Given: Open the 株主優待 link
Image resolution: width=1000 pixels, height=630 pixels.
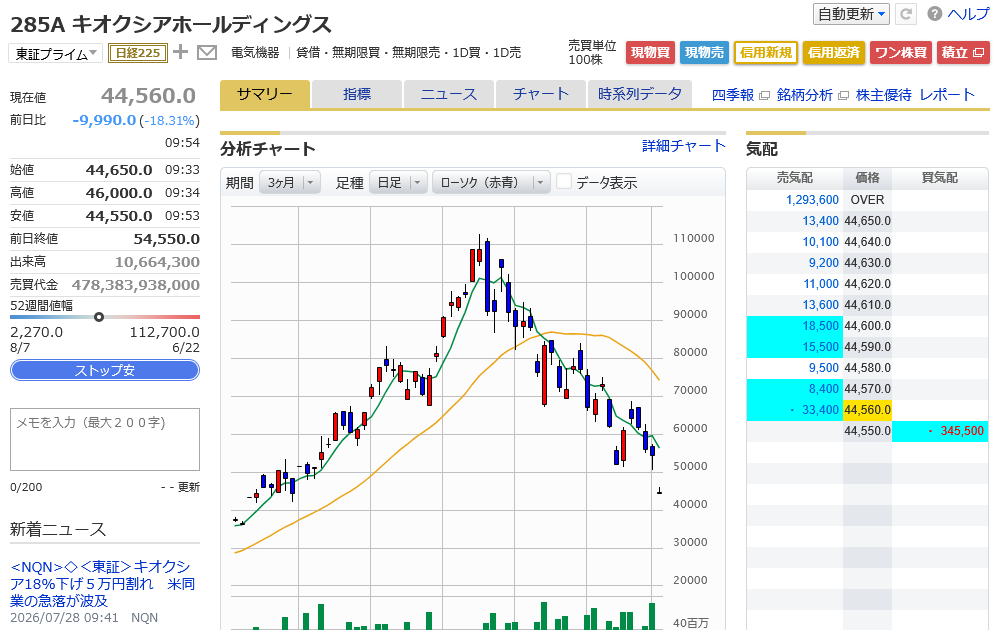Looking at the screenshot, I should coord(884,95).
